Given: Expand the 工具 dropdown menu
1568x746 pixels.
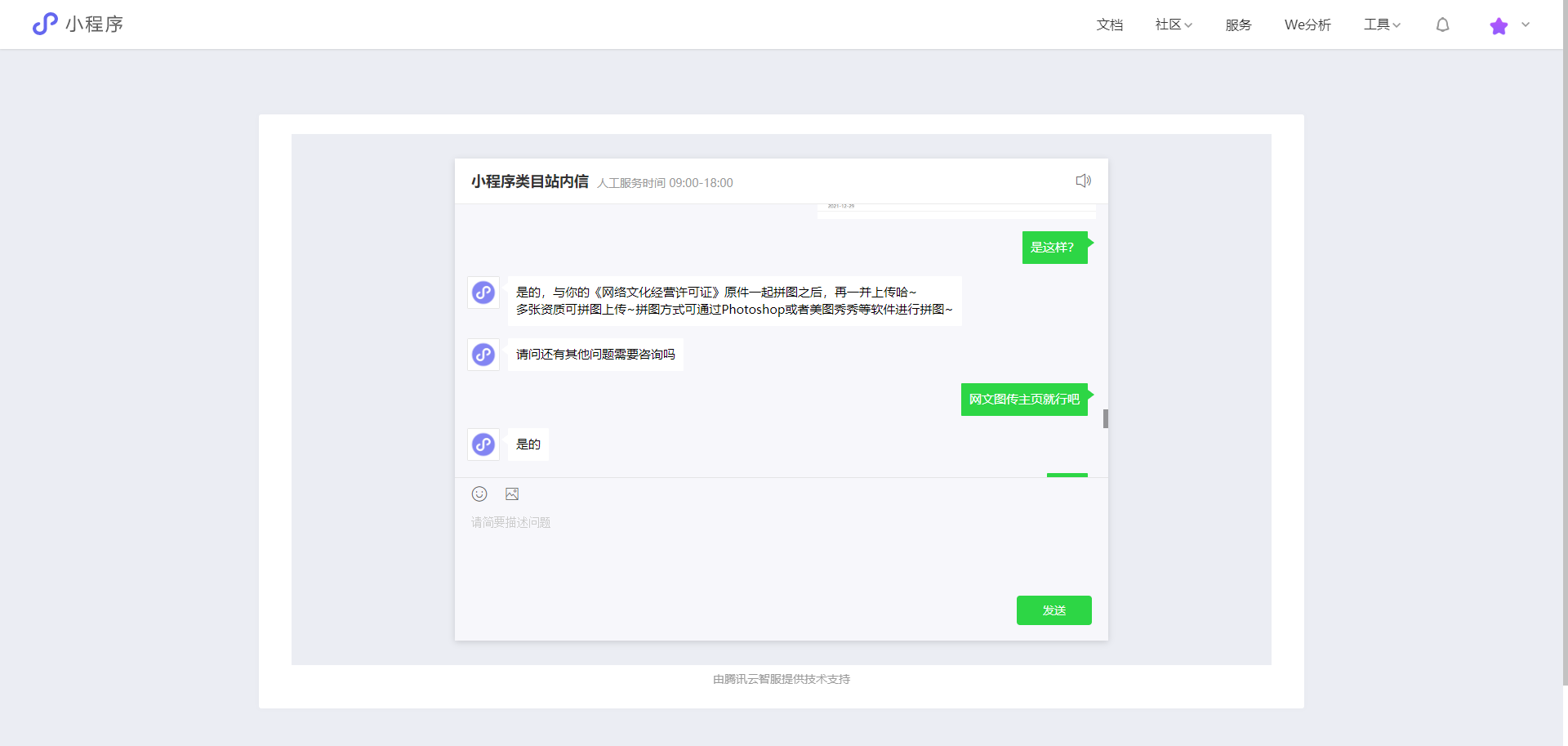Looking at the screenshot, I should [1382, 25].
